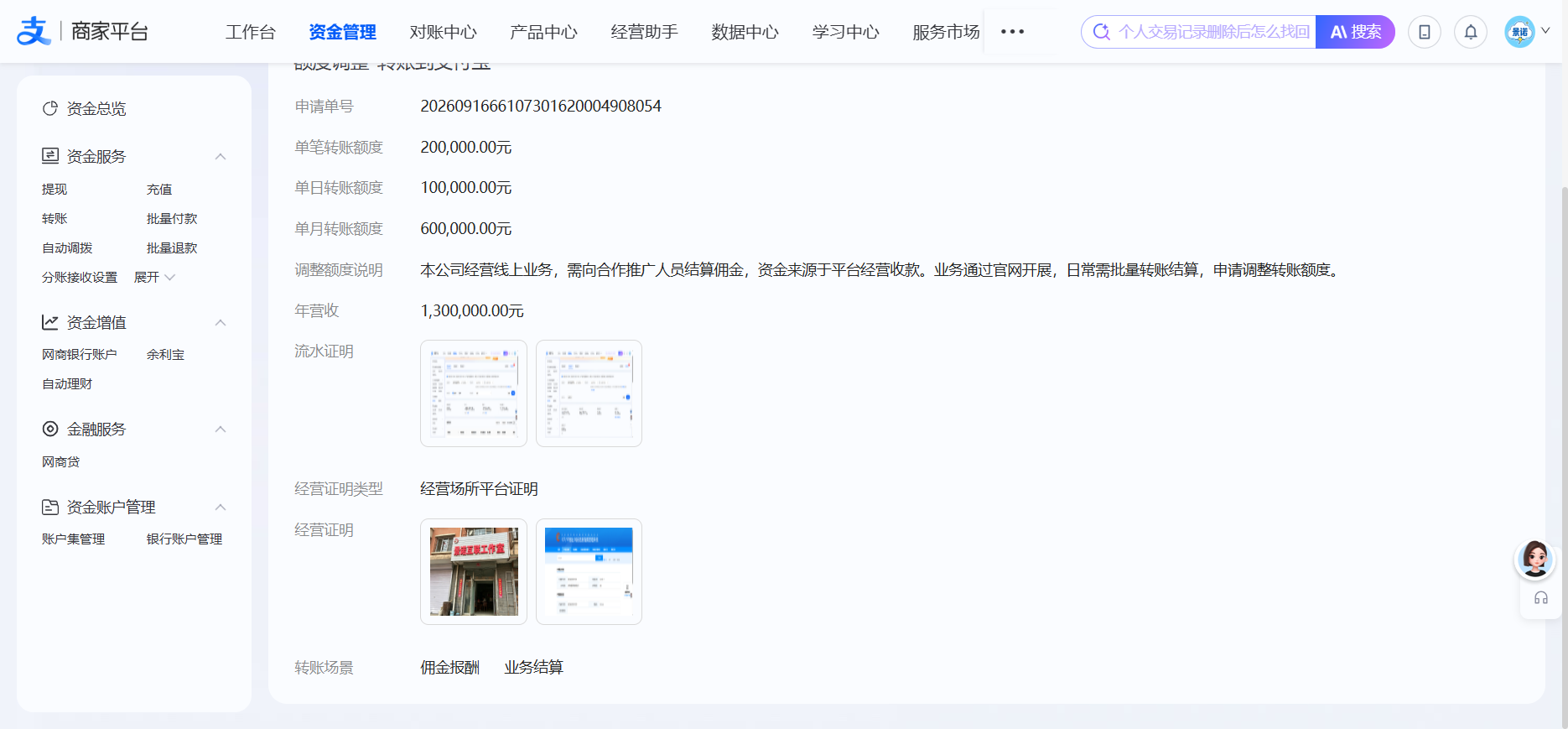Click the headset support icon
Screen dimensions: 1568x729
[1541, 598]
